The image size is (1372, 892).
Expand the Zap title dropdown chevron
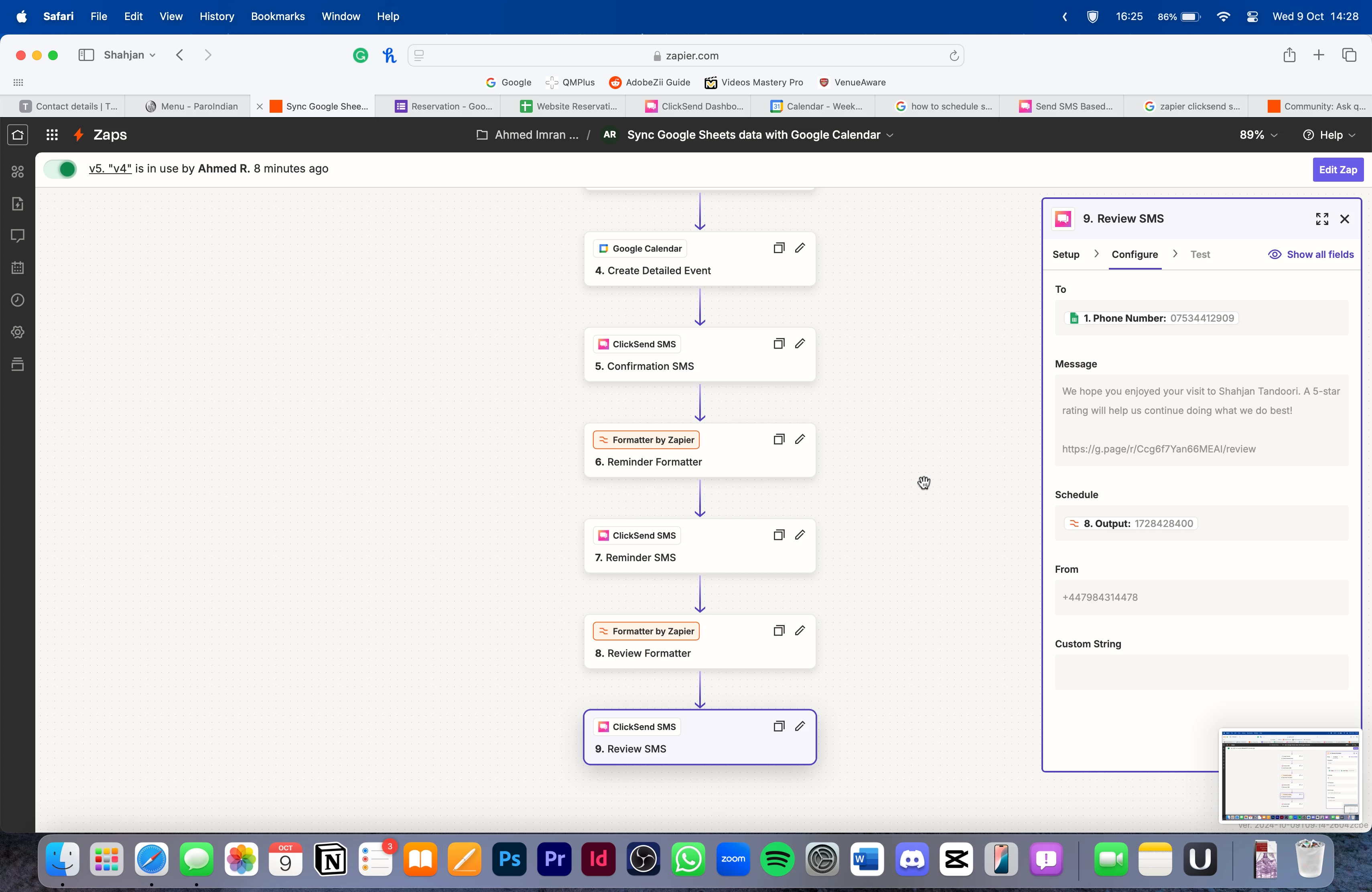click(x=890, y=135)
